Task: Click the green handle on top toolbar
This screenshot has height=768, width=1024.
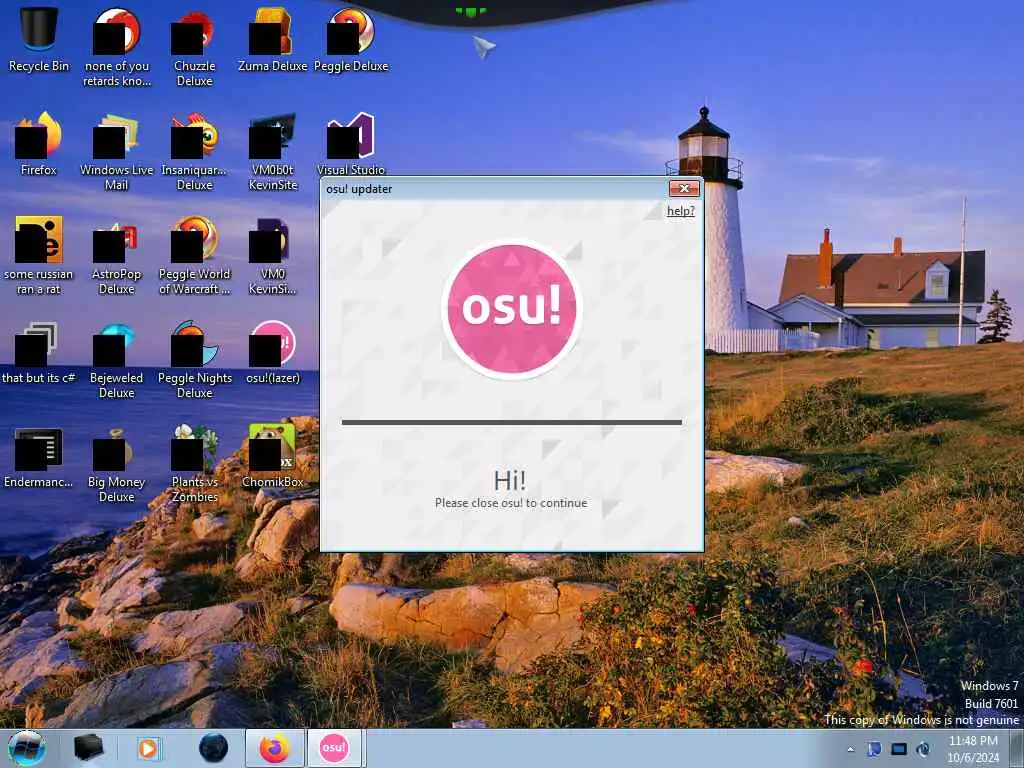Action: [471, 11]
